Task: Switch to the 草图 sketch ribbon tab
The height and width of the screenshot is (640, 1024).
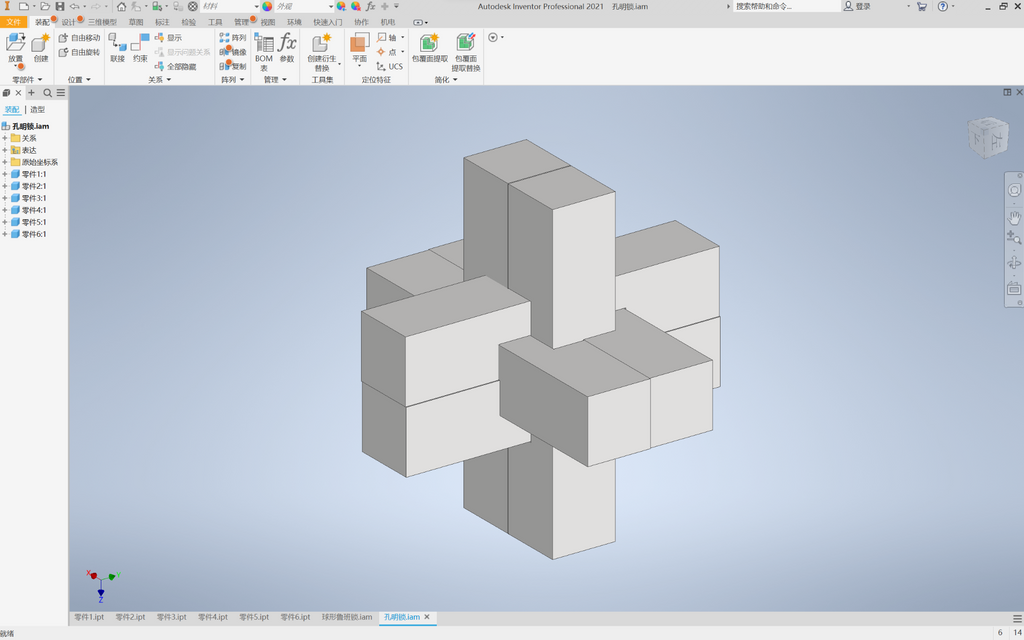Action: tap(136, 22)
